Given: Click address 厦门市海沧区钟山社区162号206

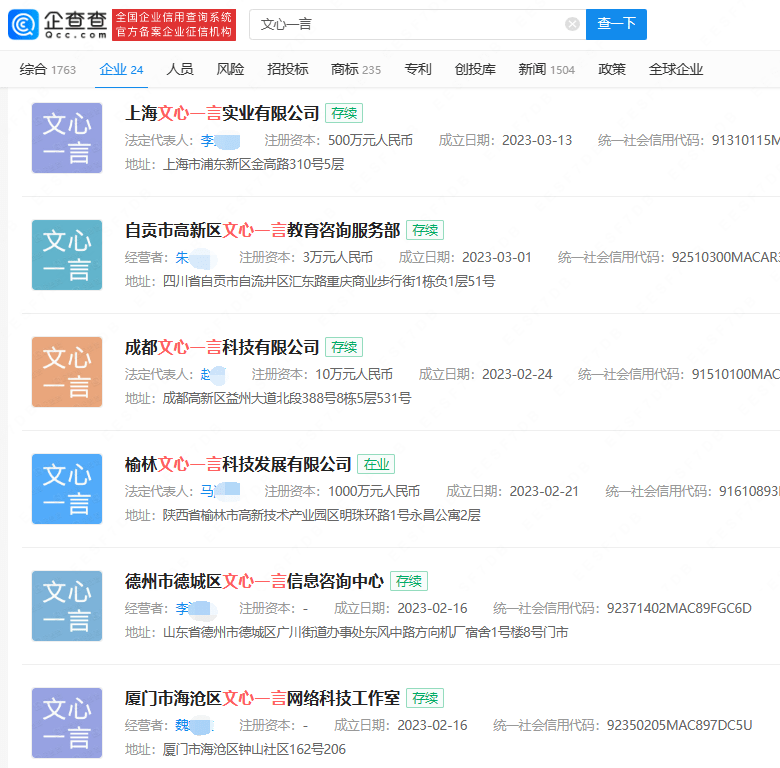Looking at the screenshot, I should (x=254, y=749).
